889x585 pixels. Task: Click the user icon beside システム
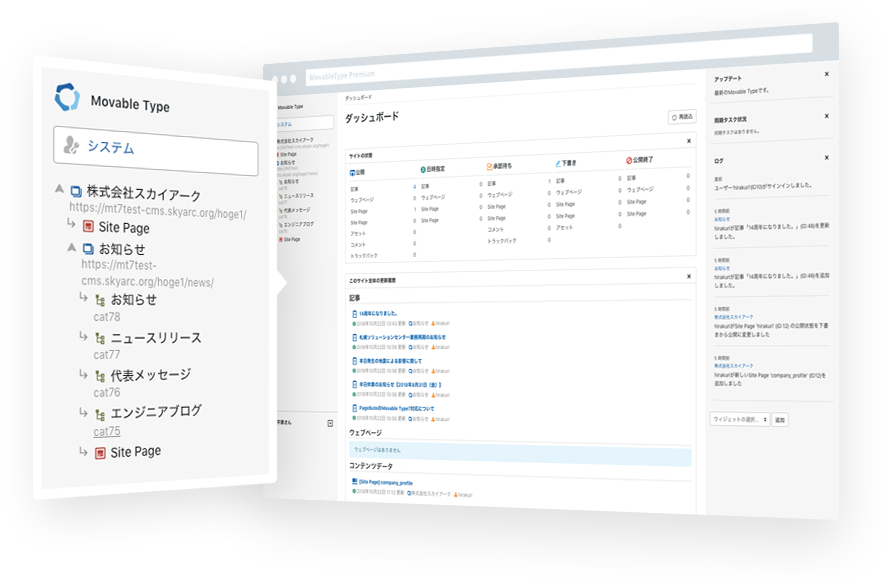coord(71,145)
